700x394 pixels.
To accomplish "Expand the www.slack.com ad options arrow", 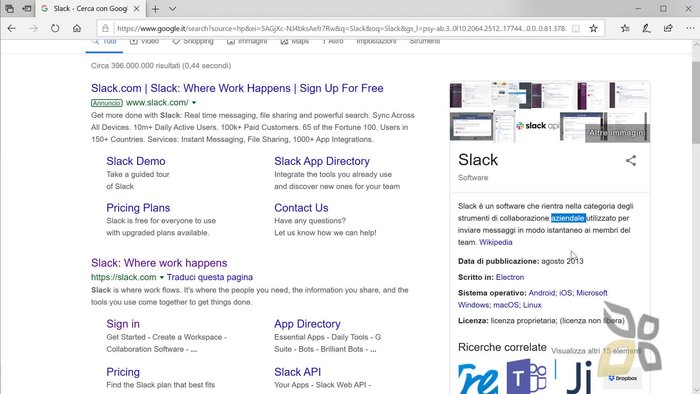I will pyautogui.click(x=194, y=103).
